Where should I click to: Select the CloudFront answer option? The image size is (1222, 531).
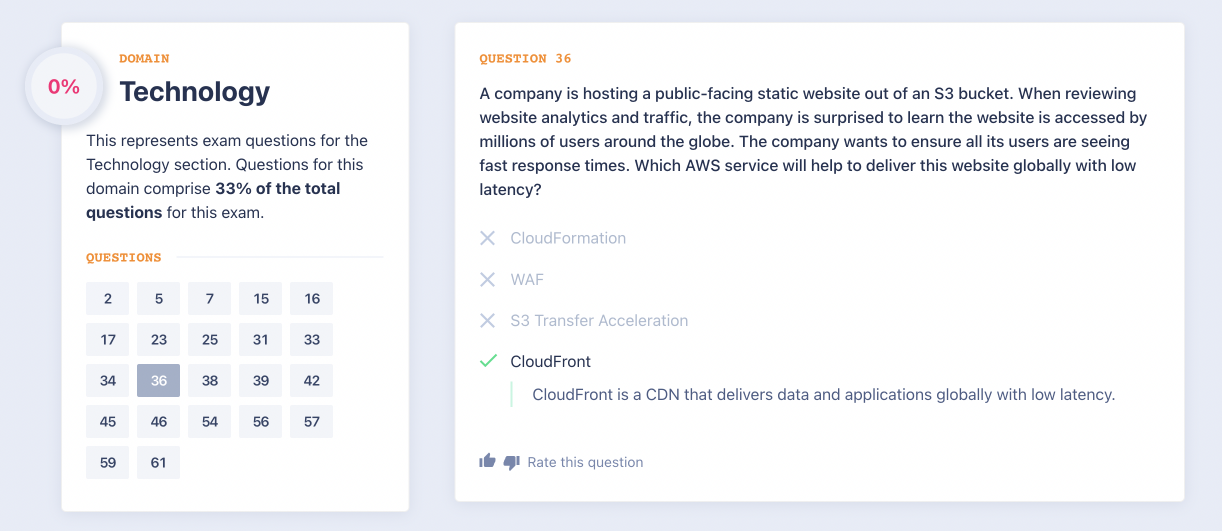[550, 361]
